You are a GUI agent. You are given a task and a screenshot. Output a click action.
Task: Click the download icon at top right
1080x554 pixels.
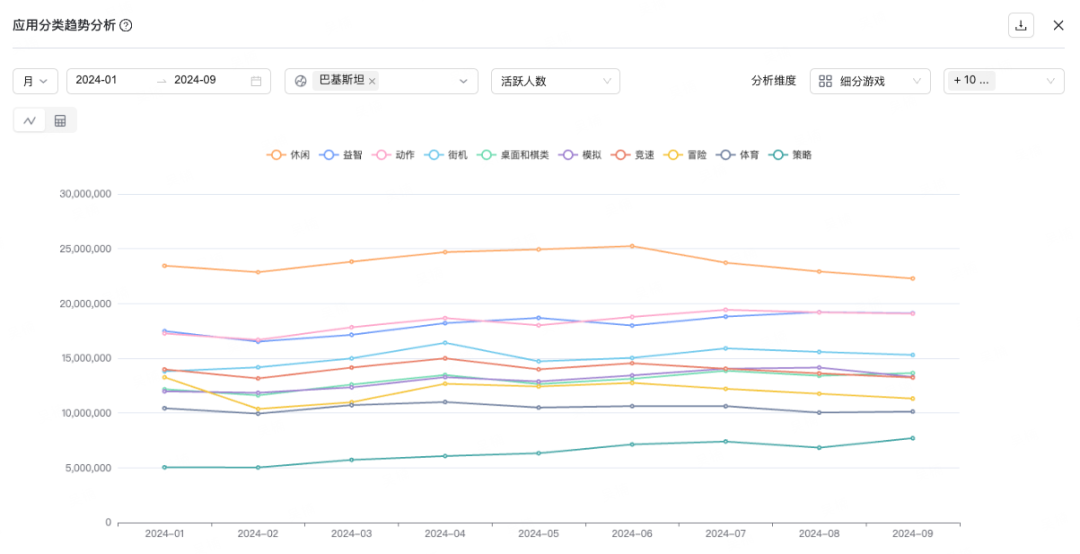1020,25
